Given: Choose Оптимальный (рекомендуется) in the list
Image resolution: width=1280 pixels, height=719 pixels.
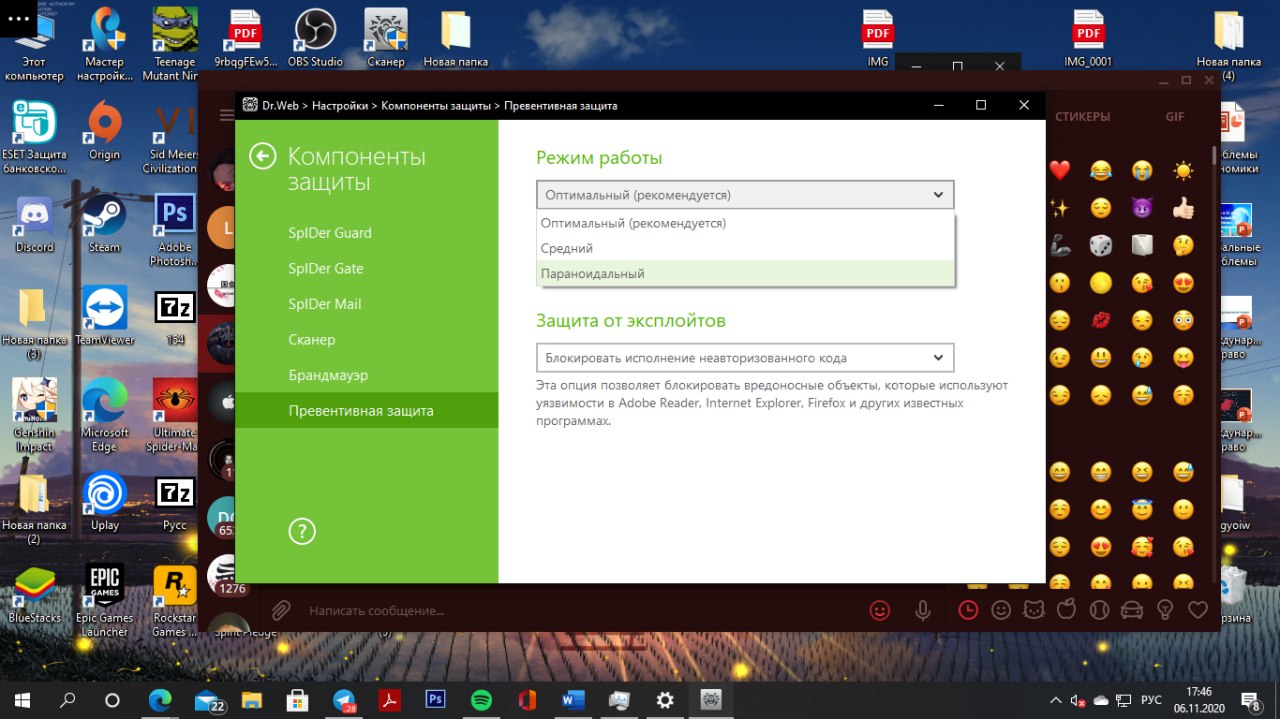Looking at the screenshot, I should pos(745,223).
